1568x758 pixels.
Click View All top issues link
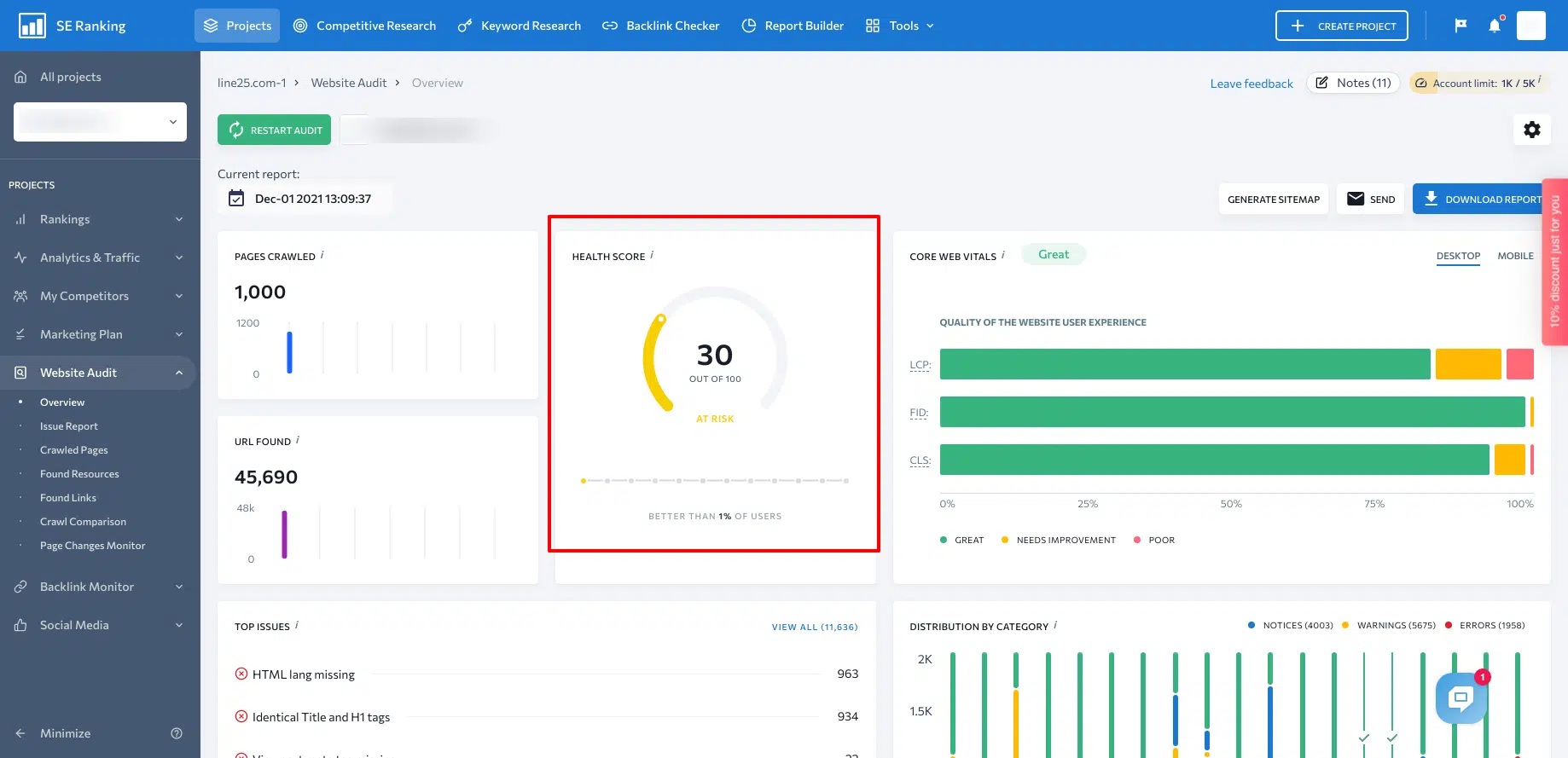pyautogui.click(x=814, y=627)
